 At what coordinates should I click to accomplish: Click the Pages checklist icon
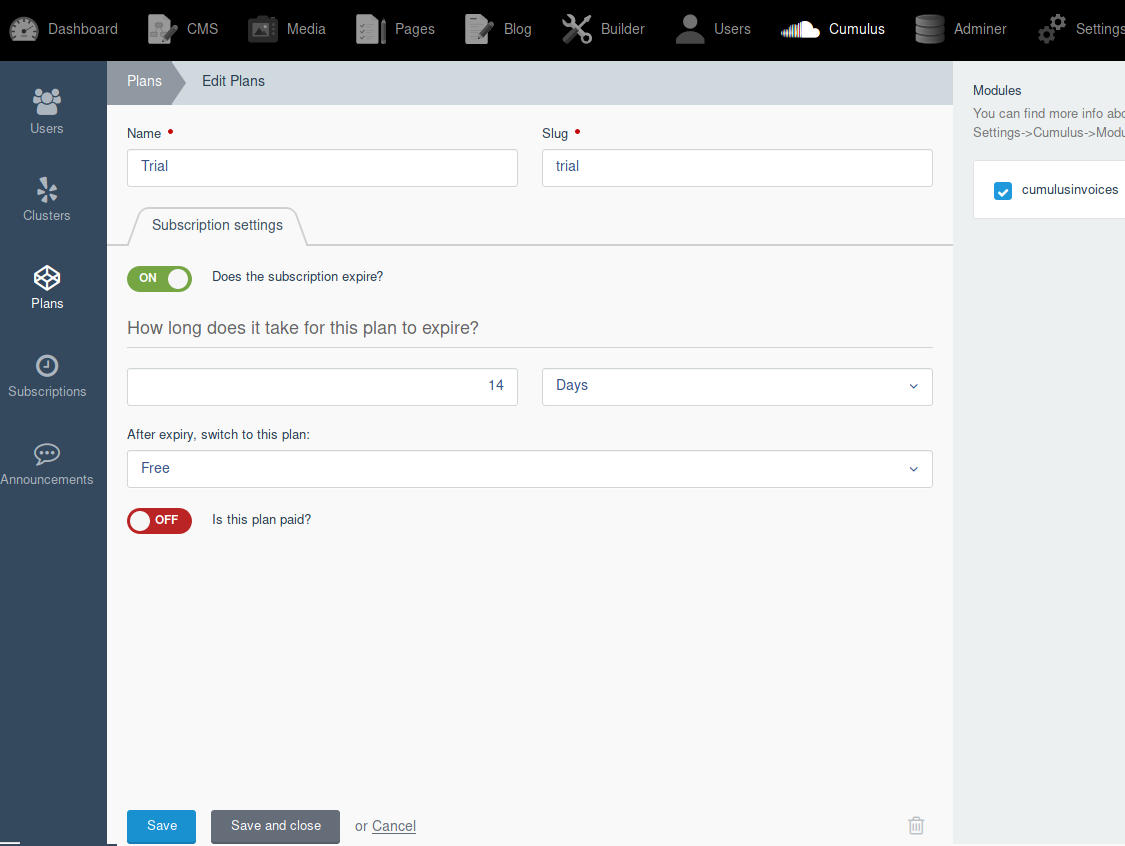(371, 29)
